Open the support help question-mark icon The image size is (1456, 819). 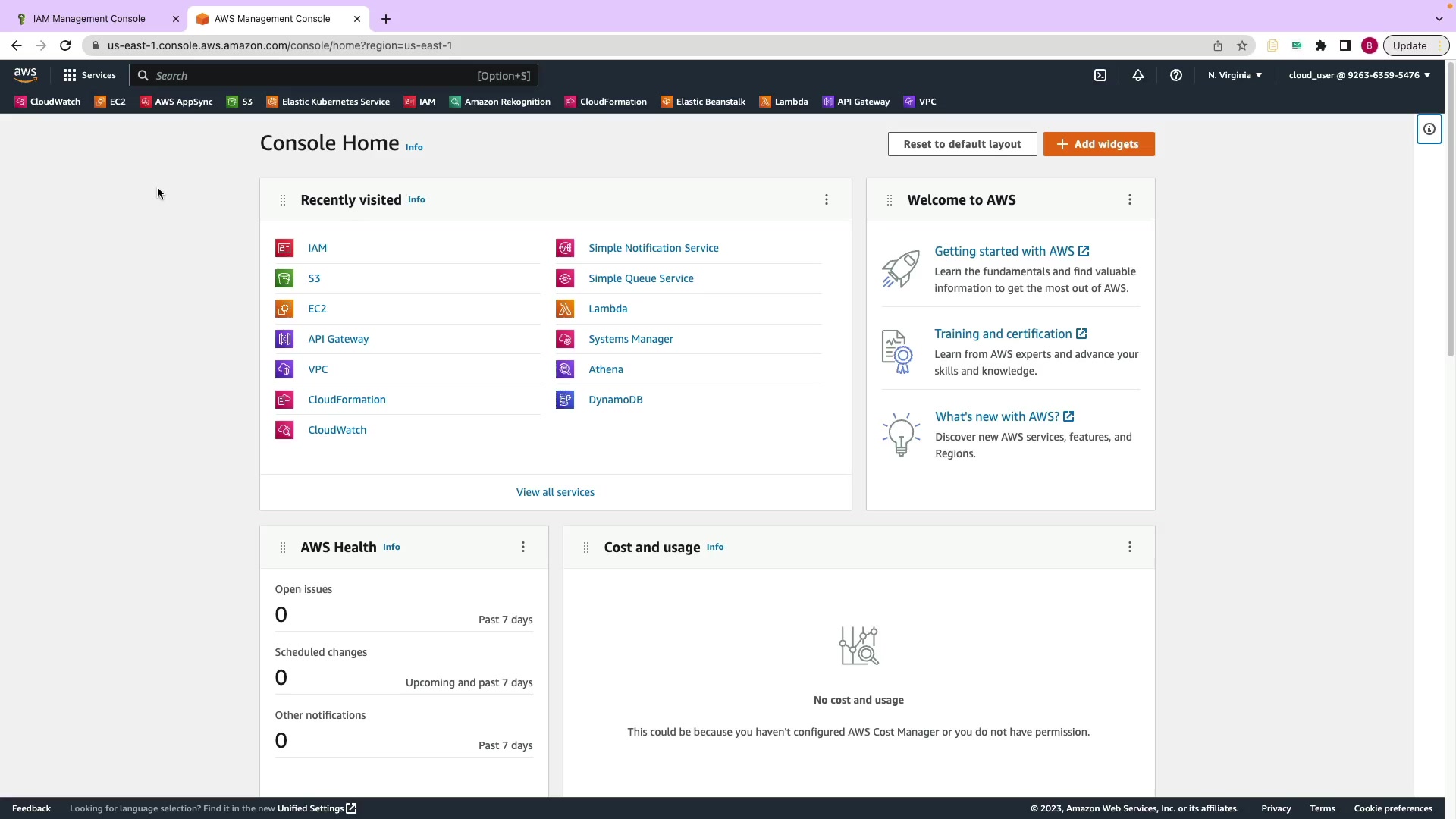pyautogui.click(x=1176, y=75)
